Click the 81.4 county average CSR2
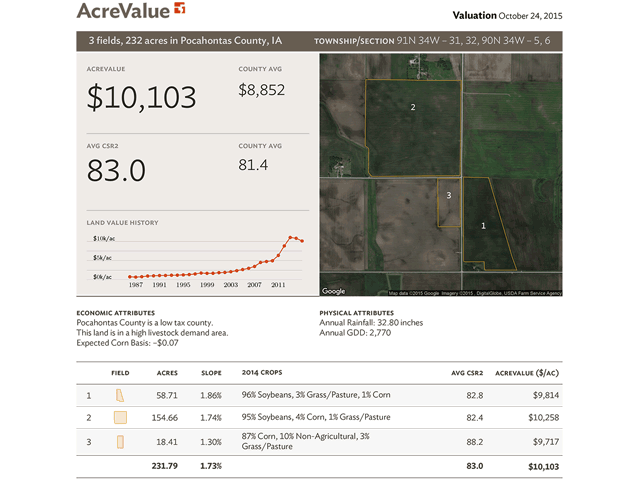This screenshot has height=480, width=640. [x=253, y=165]
